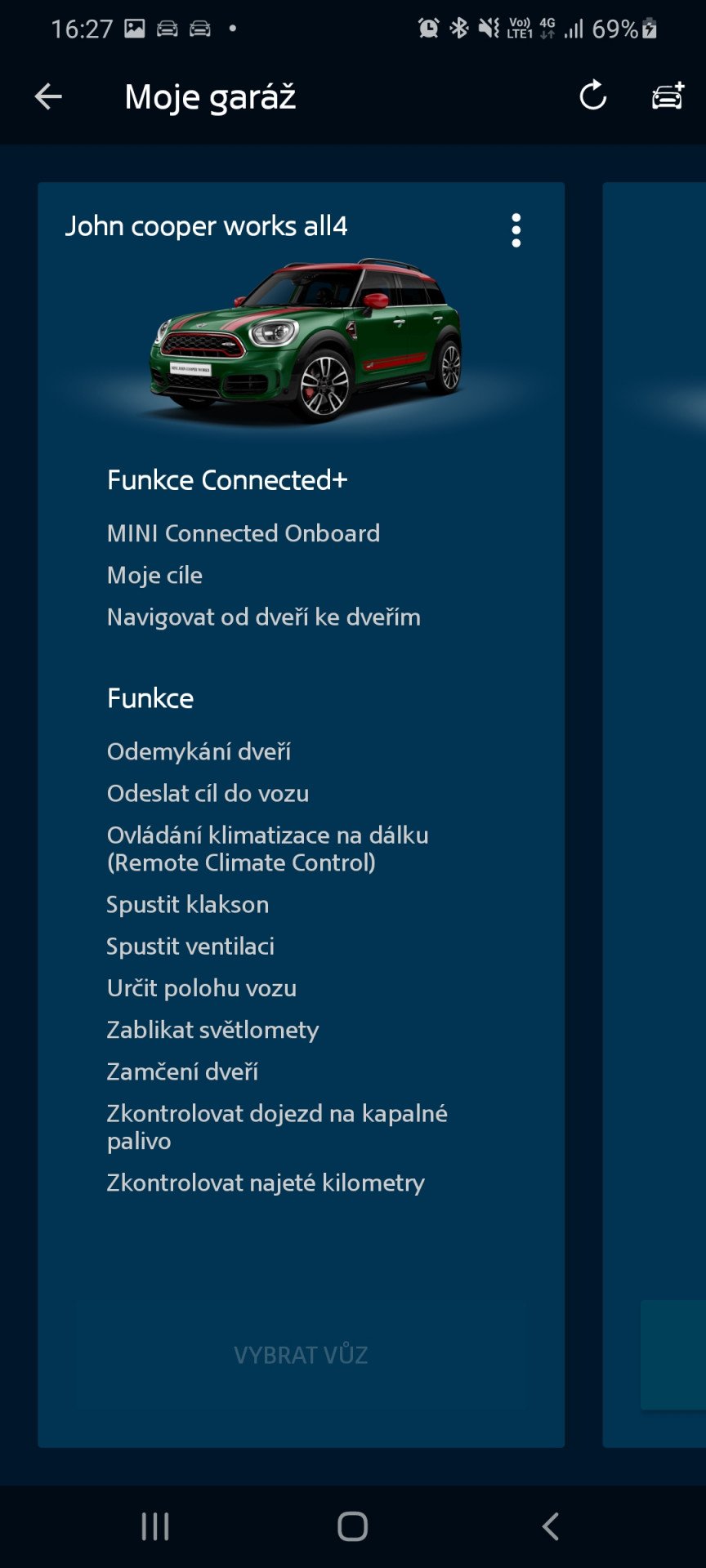
Task: Tap Android system back chevron
Action: coord(550,1526)
